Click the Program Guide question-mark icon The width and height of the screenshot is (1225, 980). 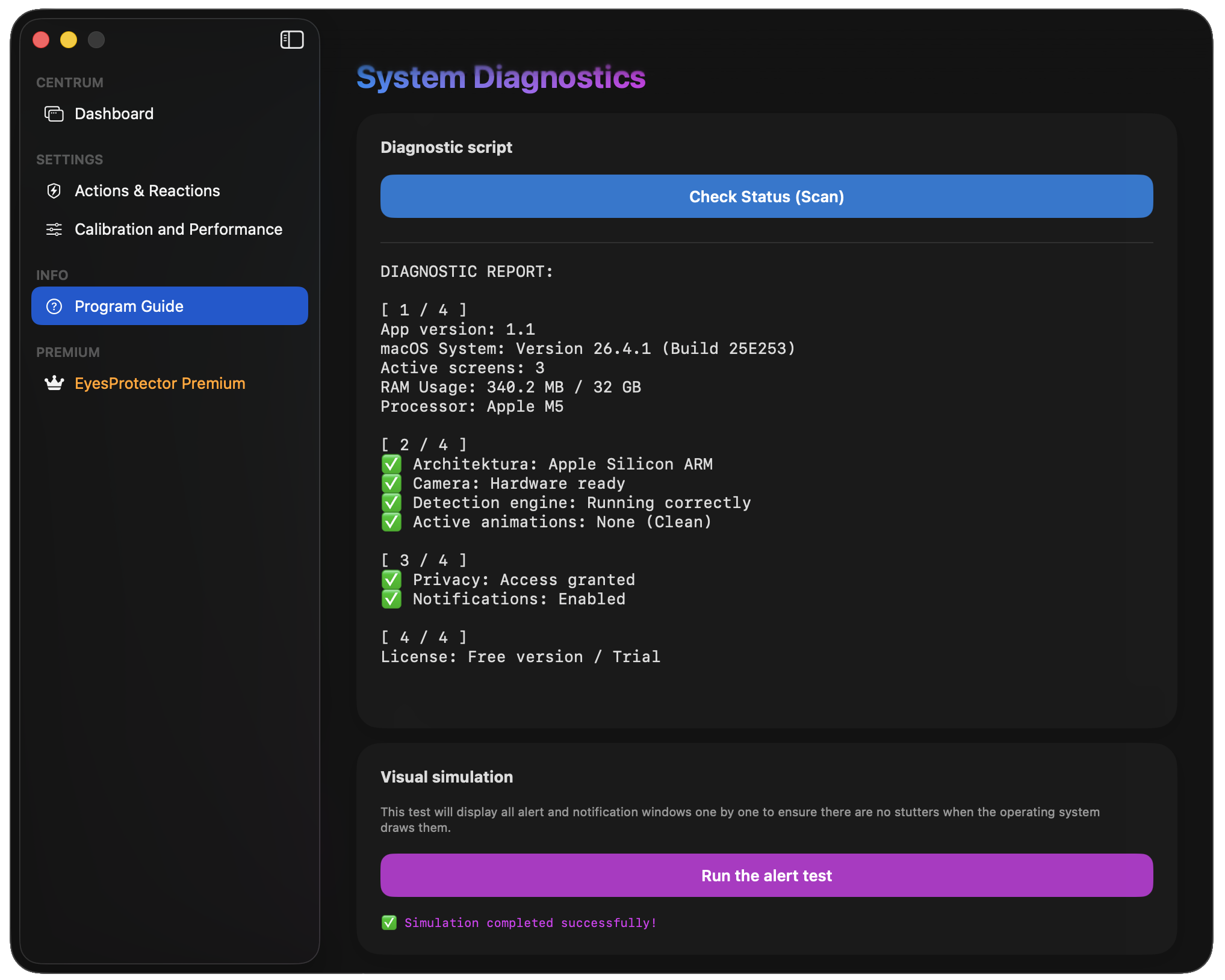pos(54,306)
